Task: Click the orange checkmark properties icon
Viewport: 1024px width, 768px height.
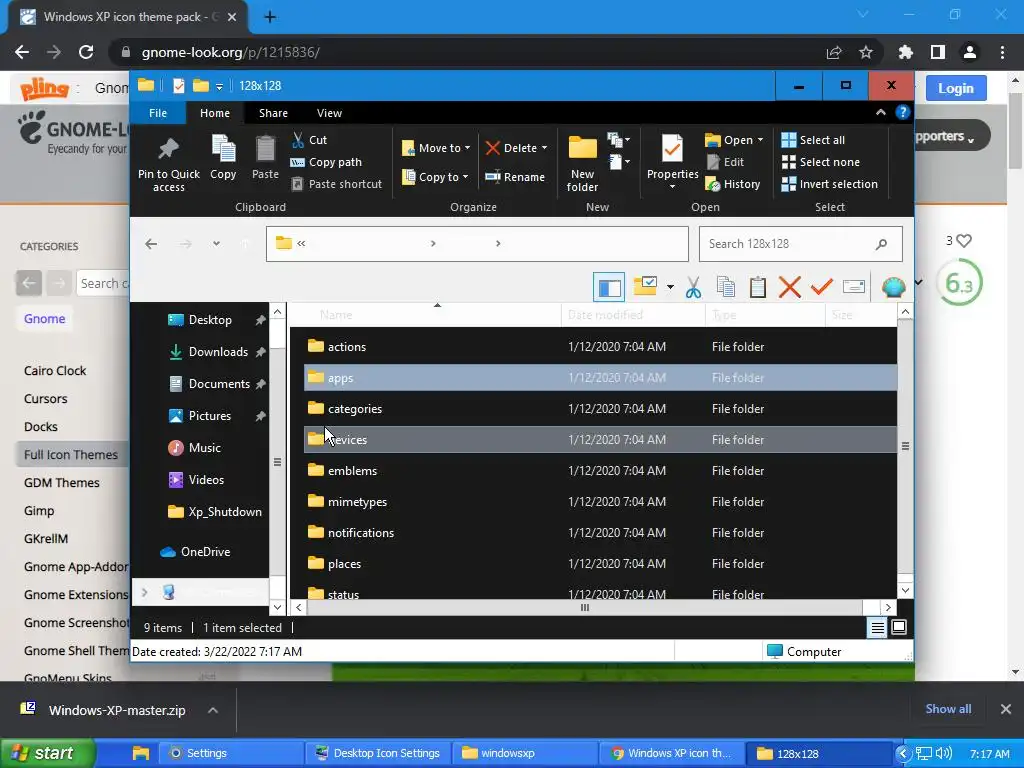Action: coord(822,287)
